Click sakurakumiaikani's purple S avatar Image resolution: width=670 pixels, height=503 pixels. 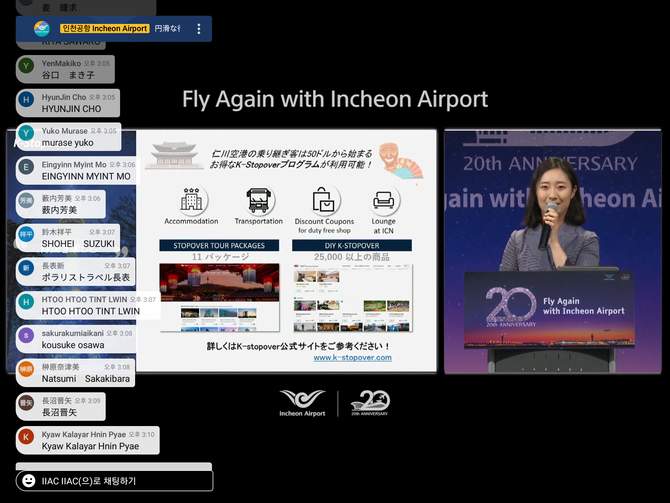coord(27,335)
